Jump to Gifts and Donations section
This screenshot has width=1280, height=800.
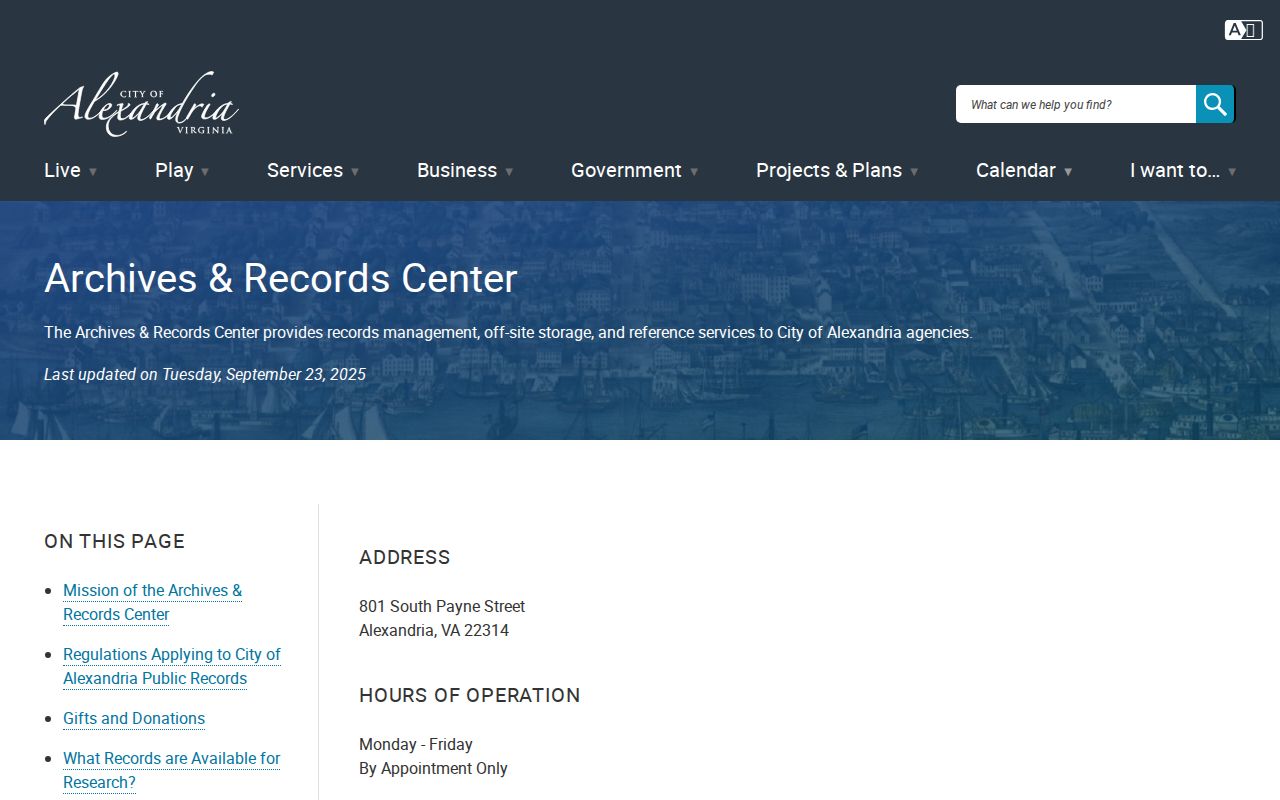pyautogui.click(x=134, y=718)
